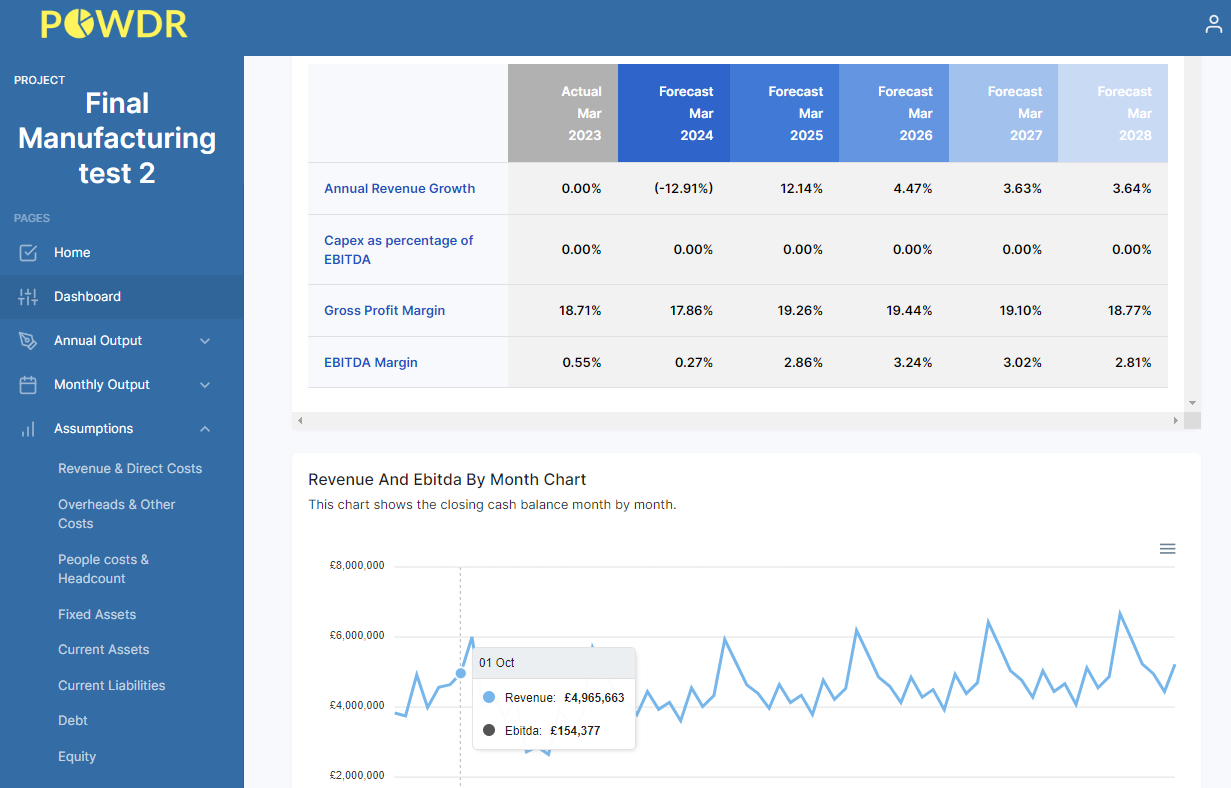Viewport: 1231px width, 788px height.
Task: Select the Assumptions bar-chart icon
Action: click(26, 428)
